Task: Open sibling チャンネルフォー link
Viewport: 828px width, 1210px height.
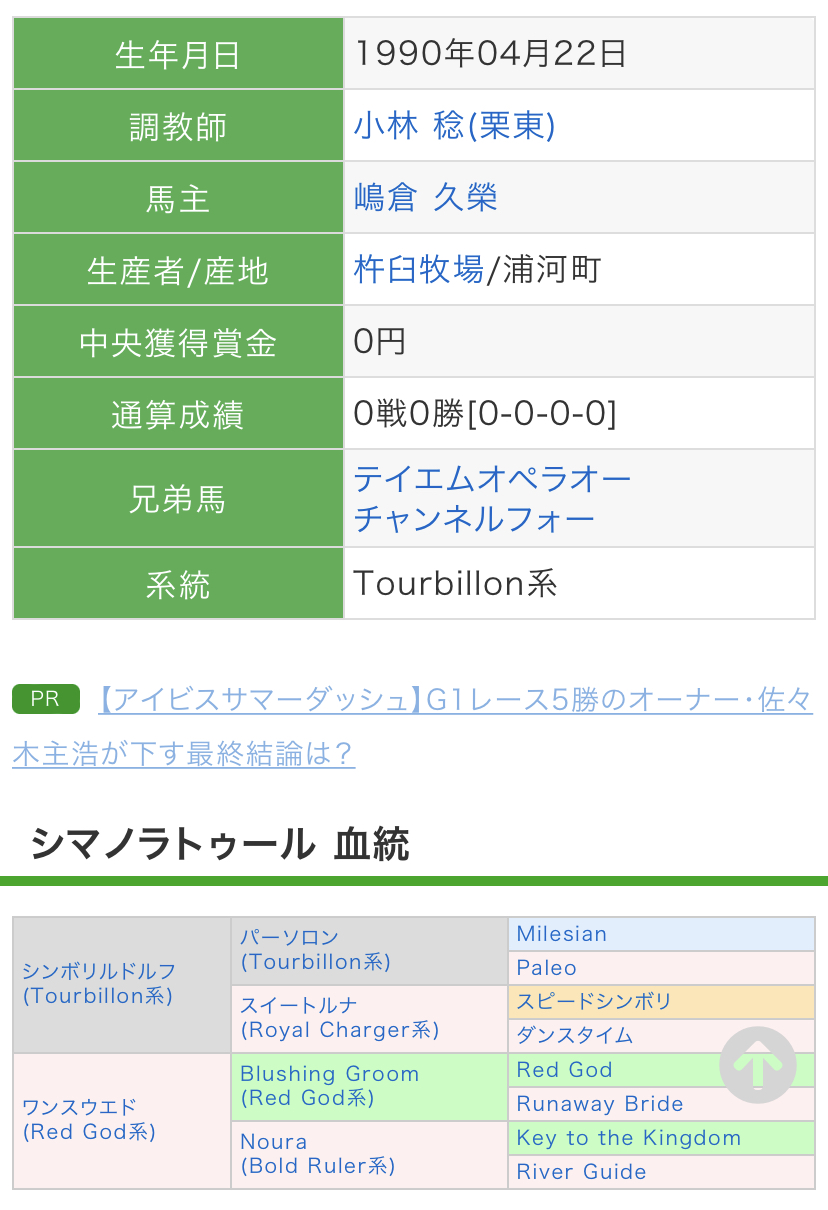Action: click(474, 519)
